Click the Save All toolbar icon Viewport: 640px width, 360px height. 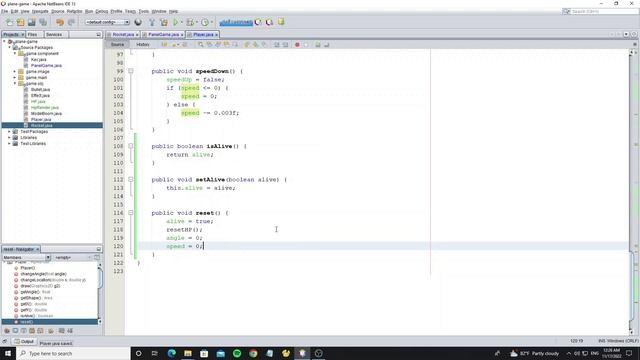pos(43,22)
